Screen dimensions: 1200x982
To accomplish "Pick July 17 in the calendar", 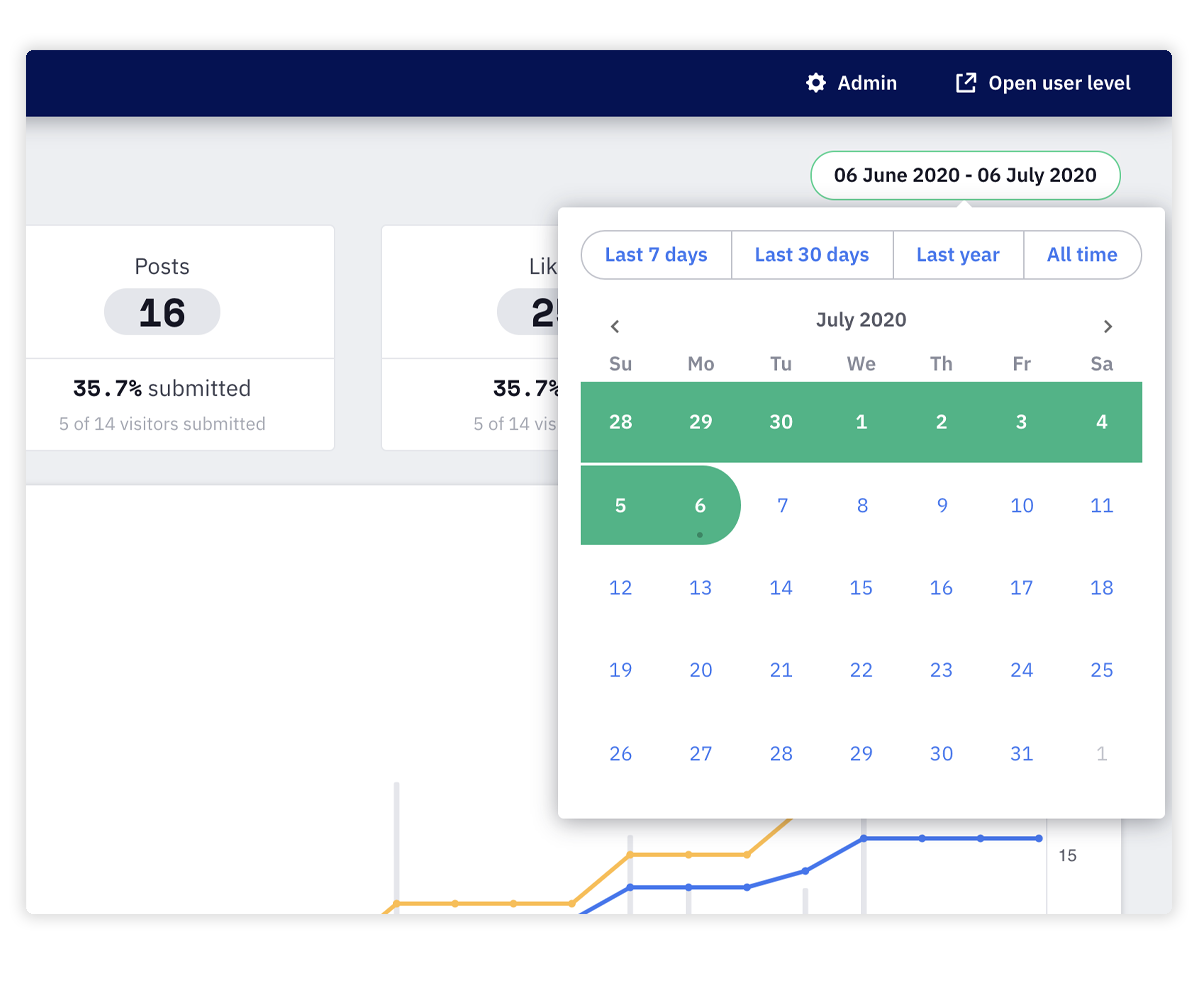I will pos(1021,588).
